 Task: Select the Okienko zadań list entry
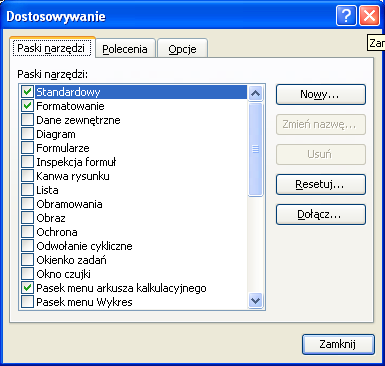point(71,260)
